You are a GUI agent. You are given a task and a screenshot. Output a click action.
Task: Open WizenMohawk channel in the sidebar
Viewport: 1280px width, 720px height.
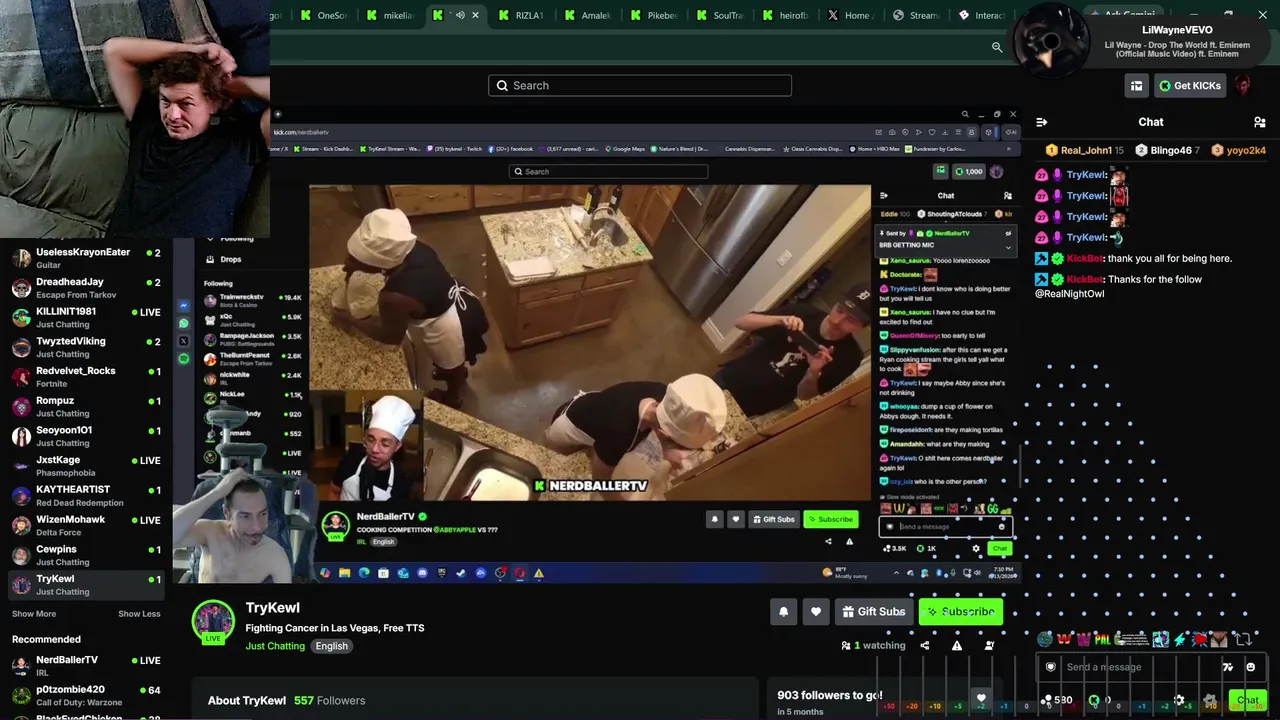click(x=86, y=526)
